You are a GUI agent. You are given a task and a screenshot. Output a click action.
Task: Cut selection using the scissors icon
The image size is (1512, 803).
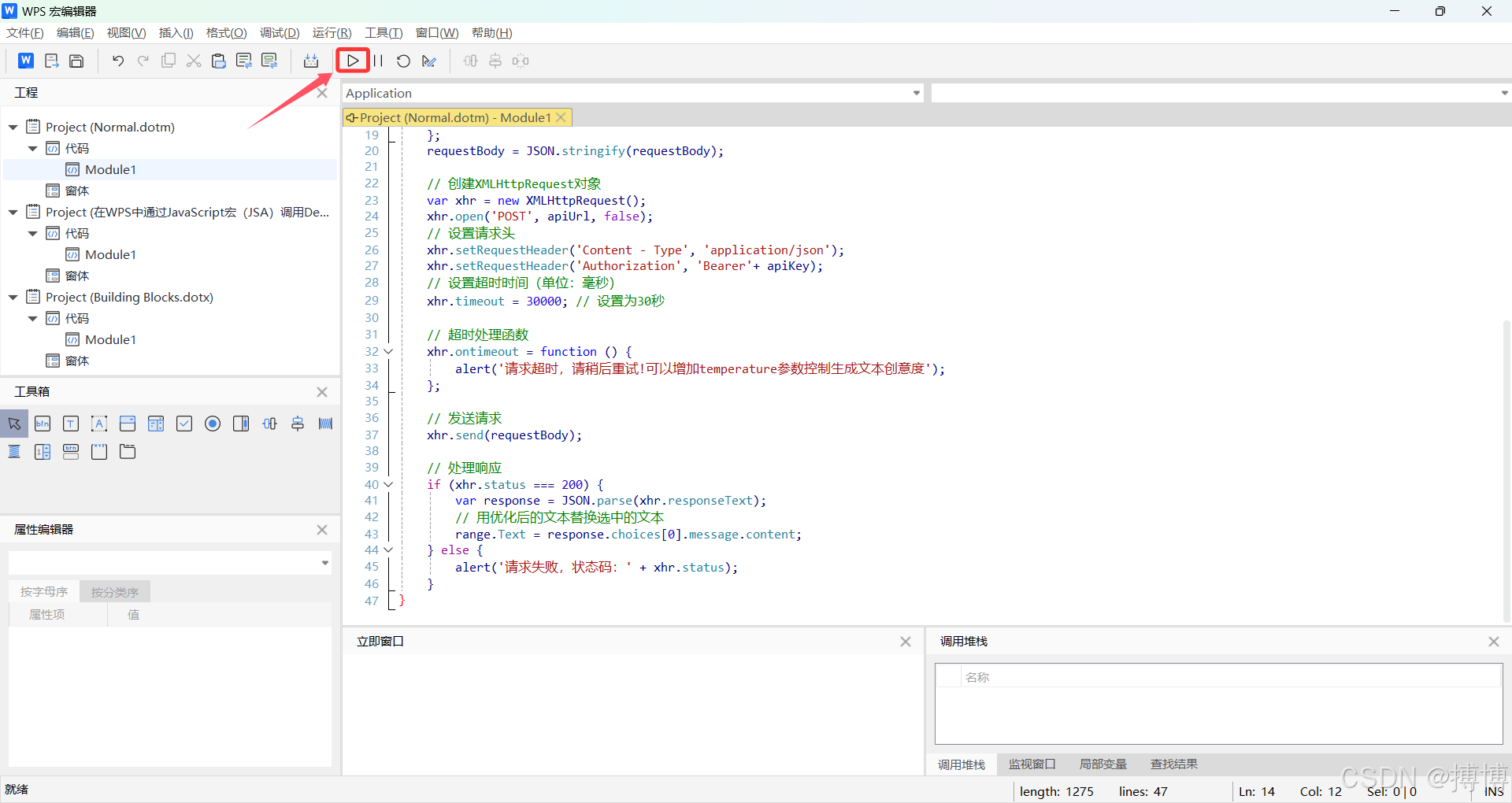[194, 61]
